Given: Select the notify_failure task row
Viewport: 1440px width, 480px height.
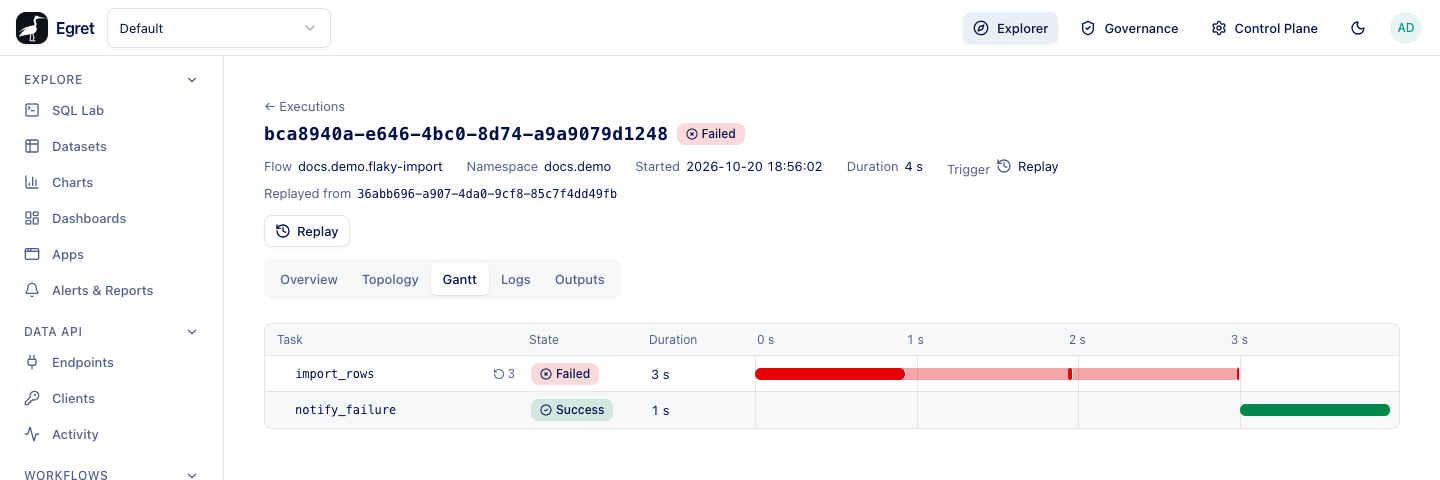Looking at the screenshot, I should point(832,410).
